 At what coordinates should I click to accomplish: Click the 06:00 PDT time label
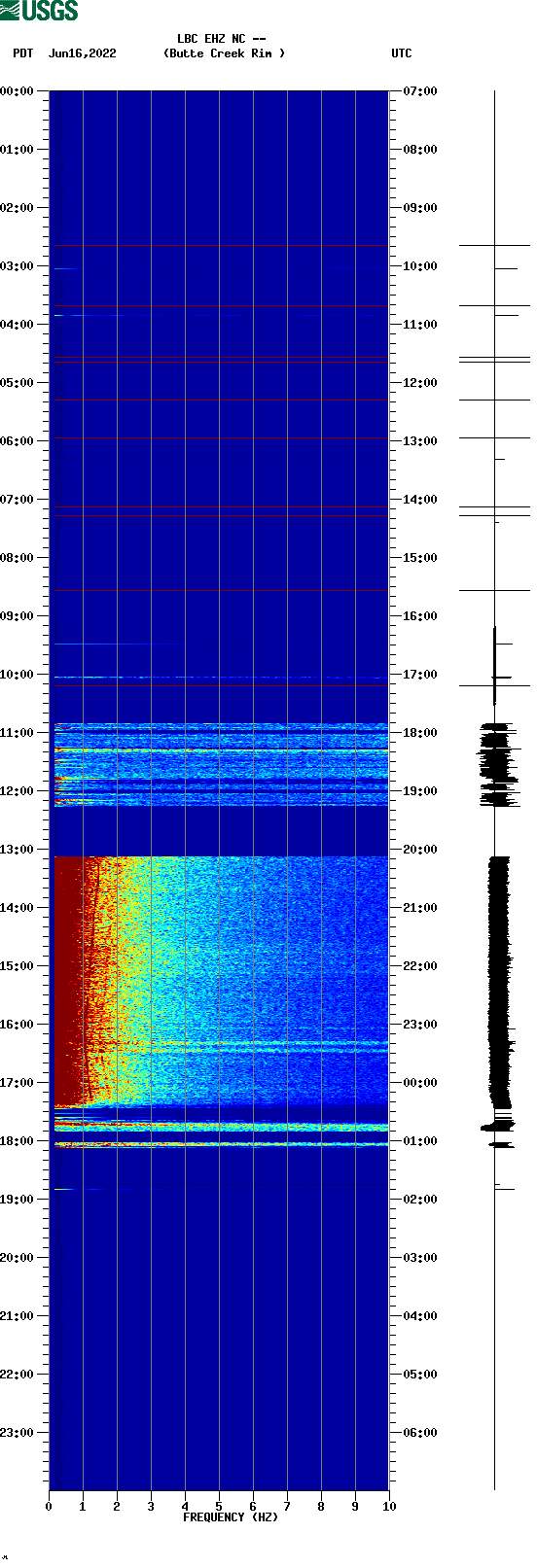click(x=18, y=441)
